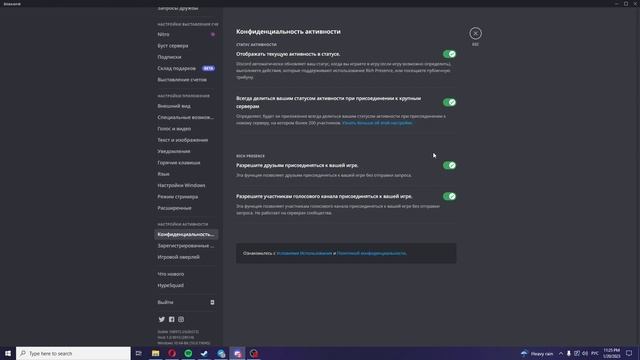640x360 pixels.
Task: Open the Условиями Использования link
Action: point(304,253)
